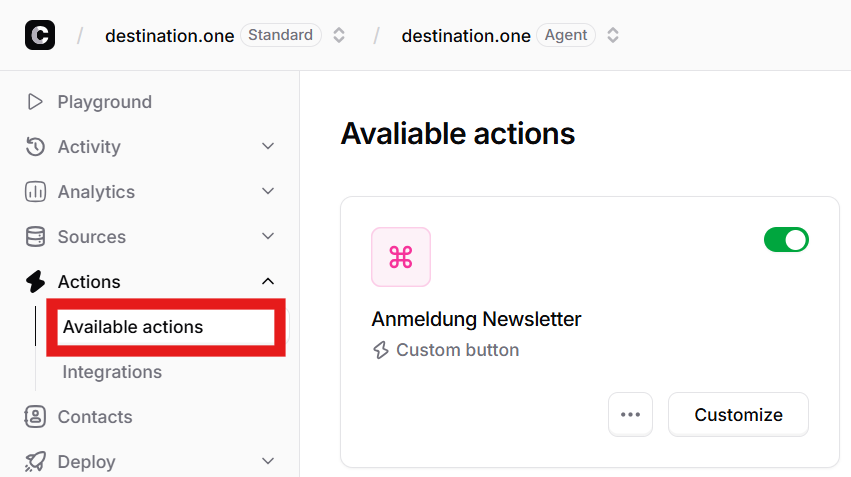Click the pink command symbol action icon
This screenshot has height=477, width=851.
tap(401, 257)
